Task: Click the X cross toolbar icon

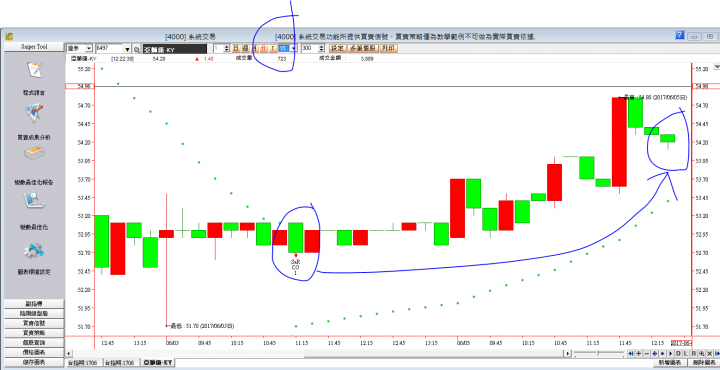Action: coord(709,353)
